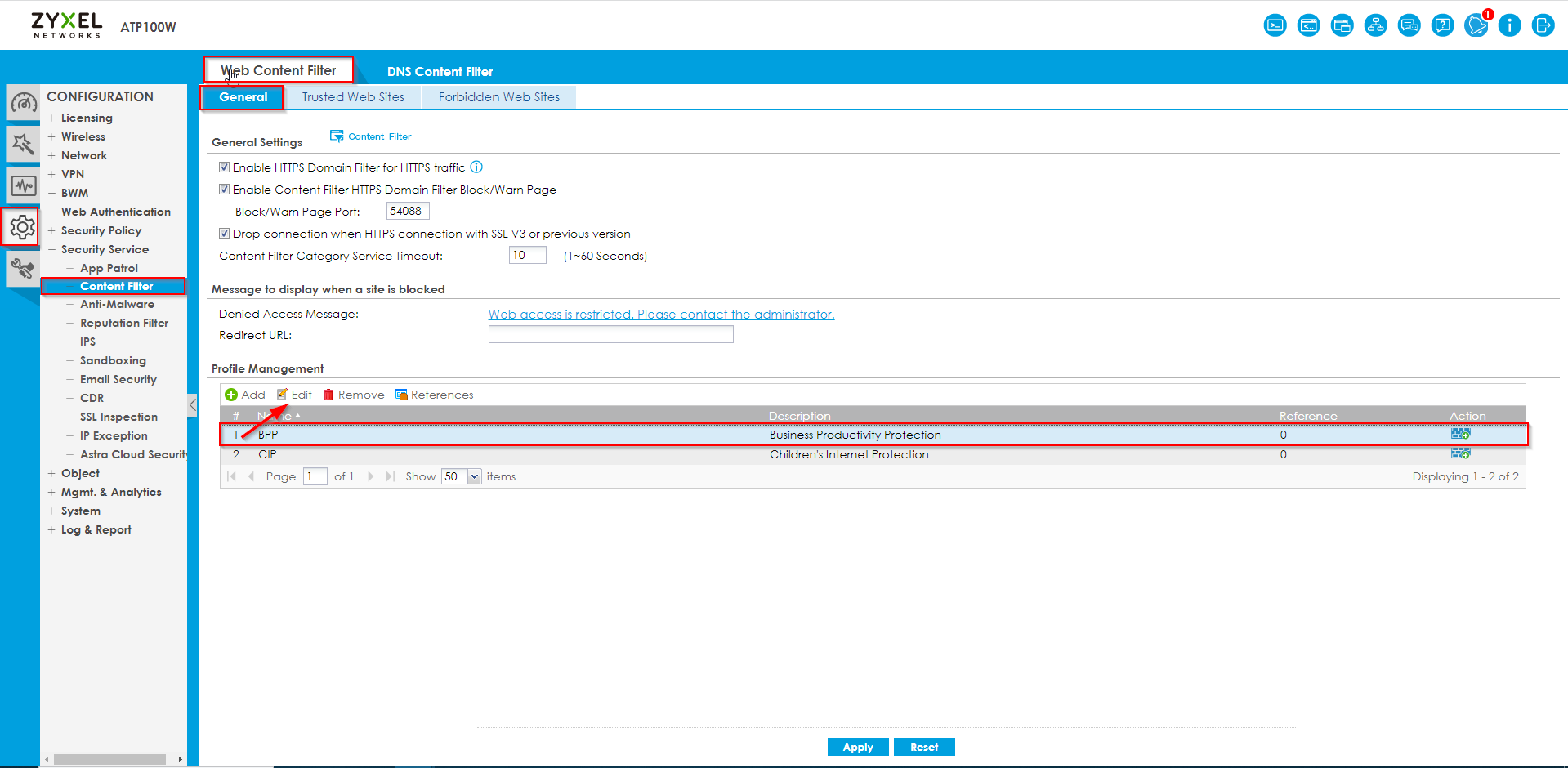Switch to DNS Content Filter tab

point(440,72)
